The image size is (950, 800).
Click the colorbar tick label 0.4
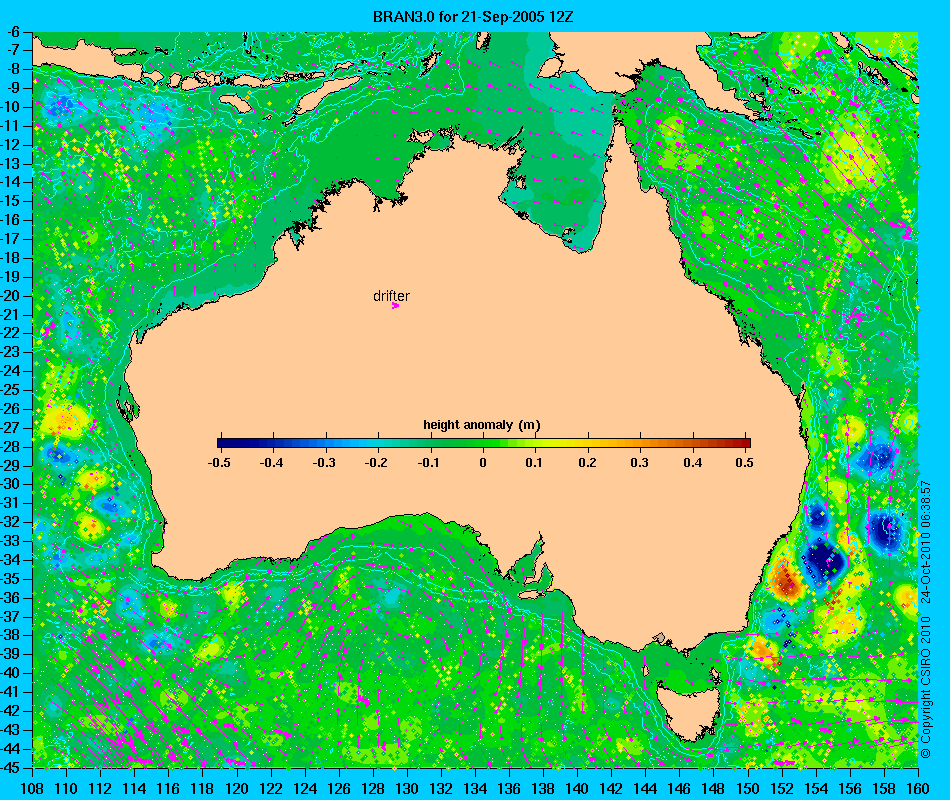(693, 463)
